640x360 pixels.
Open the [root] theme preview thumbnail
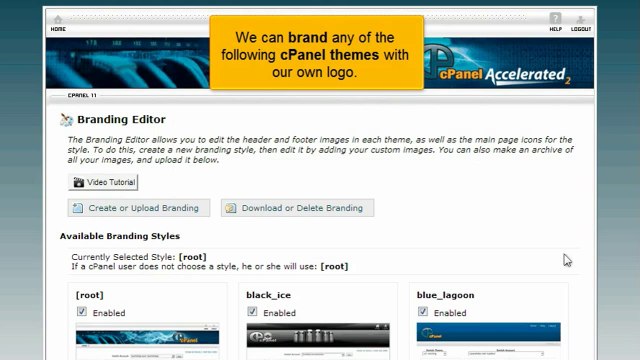tap(147, 341)
